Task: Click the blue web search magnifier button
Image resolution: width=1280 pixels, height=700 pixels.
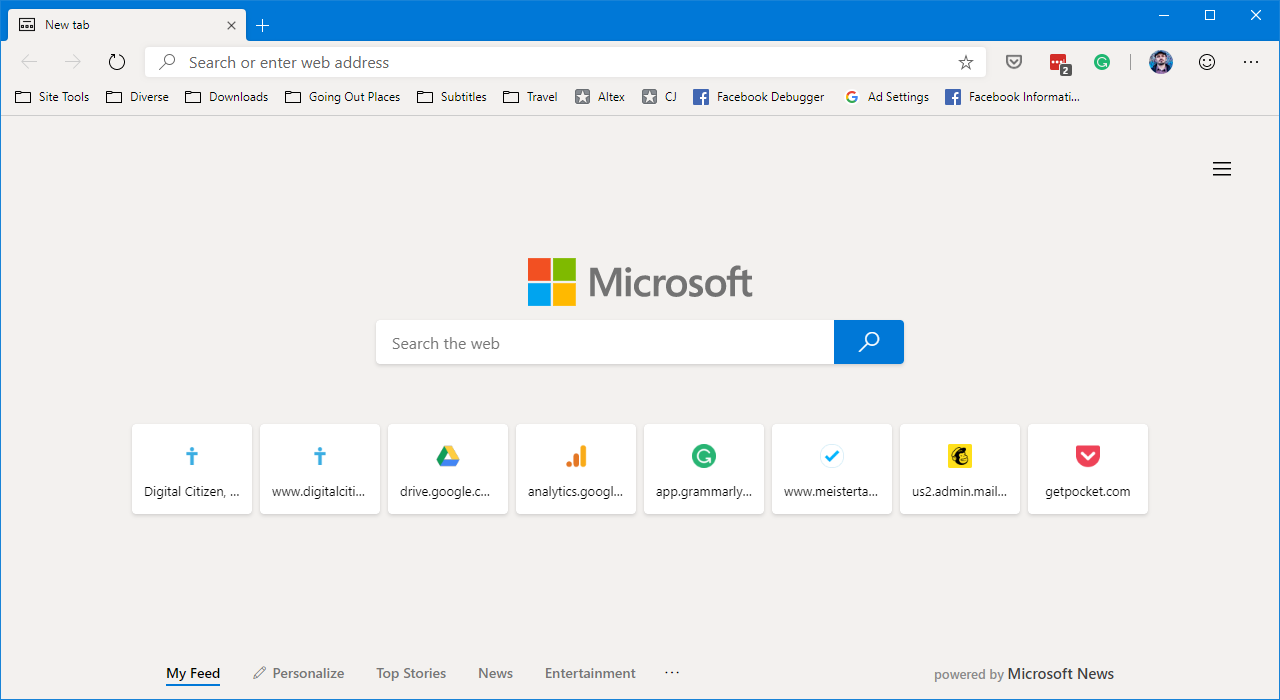Action: point(868,342)
